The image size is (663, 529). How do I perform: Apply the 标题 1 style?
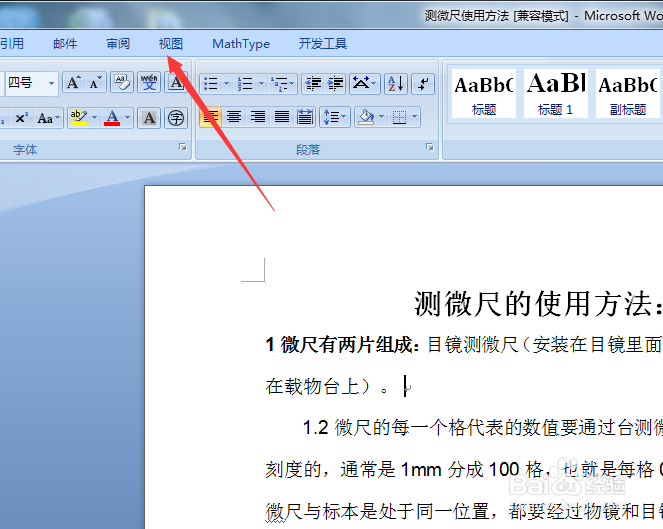[x=556, y=94]
